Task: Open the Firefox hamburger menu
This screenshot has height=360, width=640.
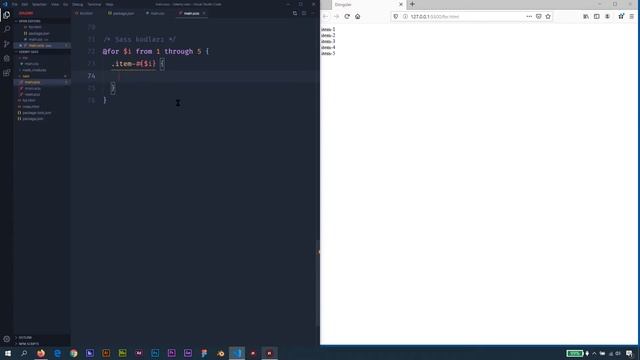Action: pyautogui.click(x=631, y=16)
